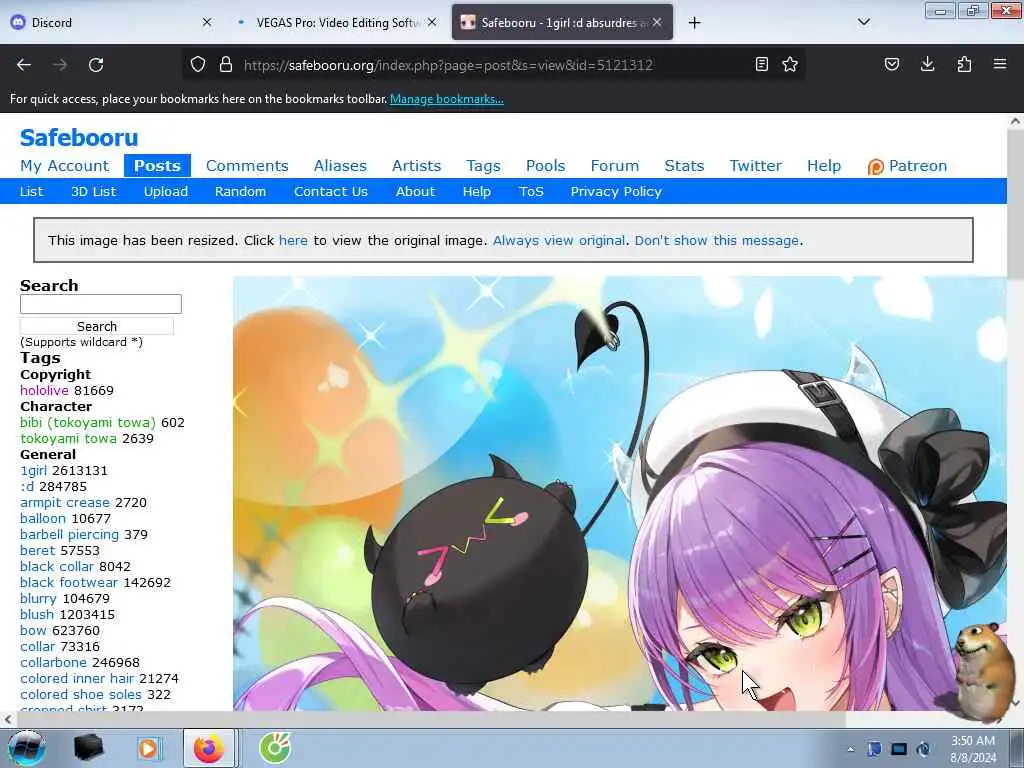Go back with the browser back arrow
This screenshot has height=768, width=1024.
(x=24, y=65)
